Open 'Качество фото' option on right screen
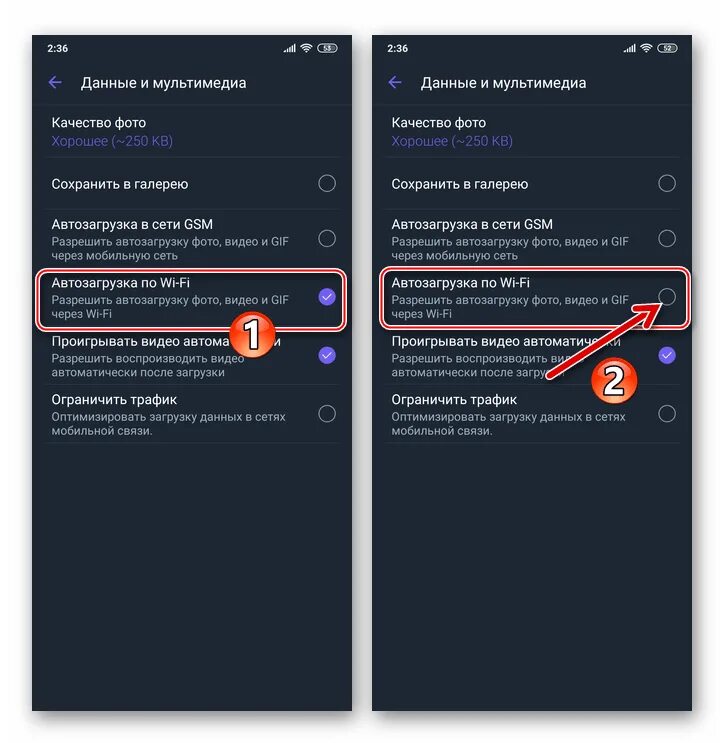Viewport: 724px width, 743px height. 532,131
